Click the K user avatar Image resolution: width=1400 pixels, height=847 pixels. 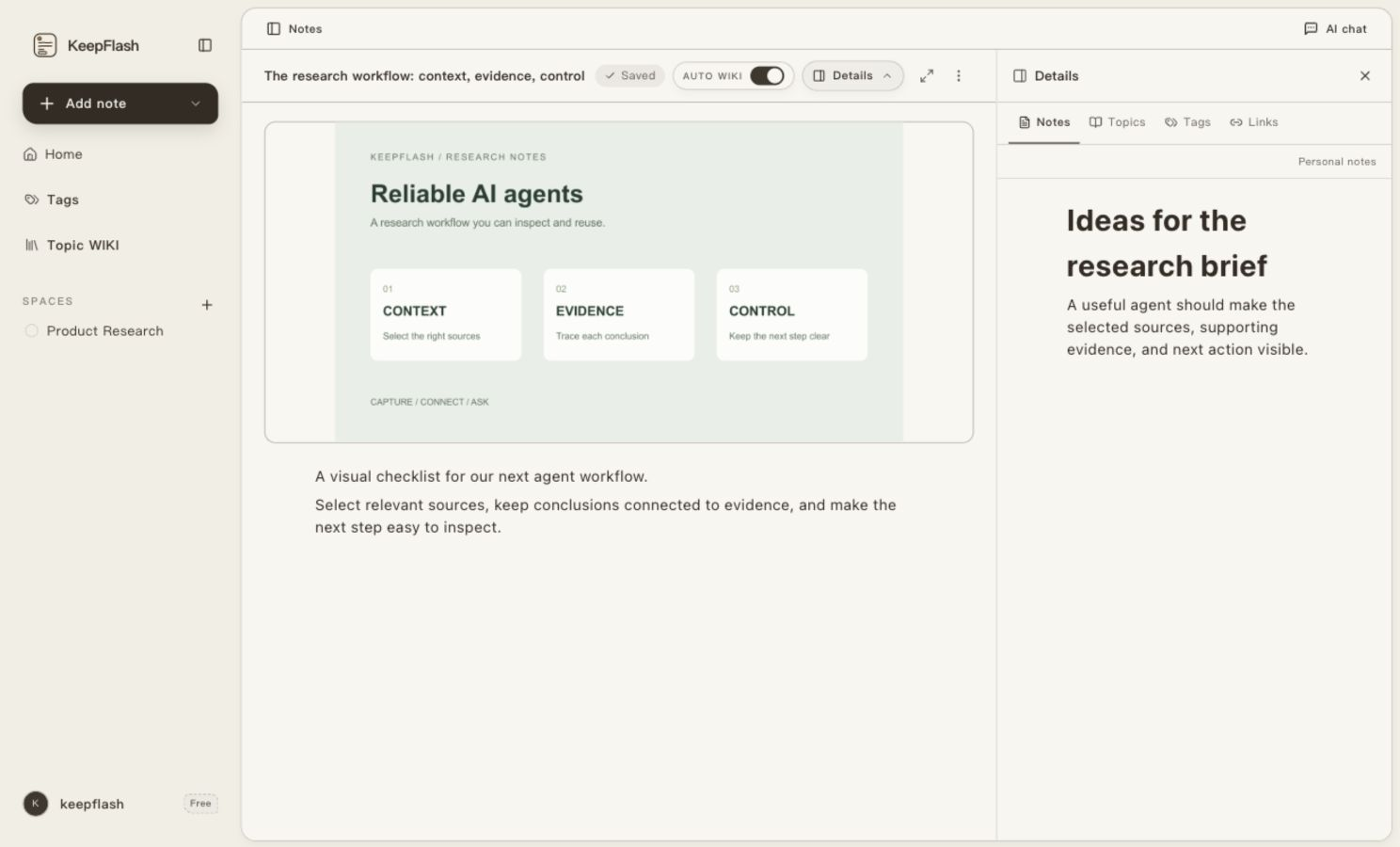(x=36, y=804)
